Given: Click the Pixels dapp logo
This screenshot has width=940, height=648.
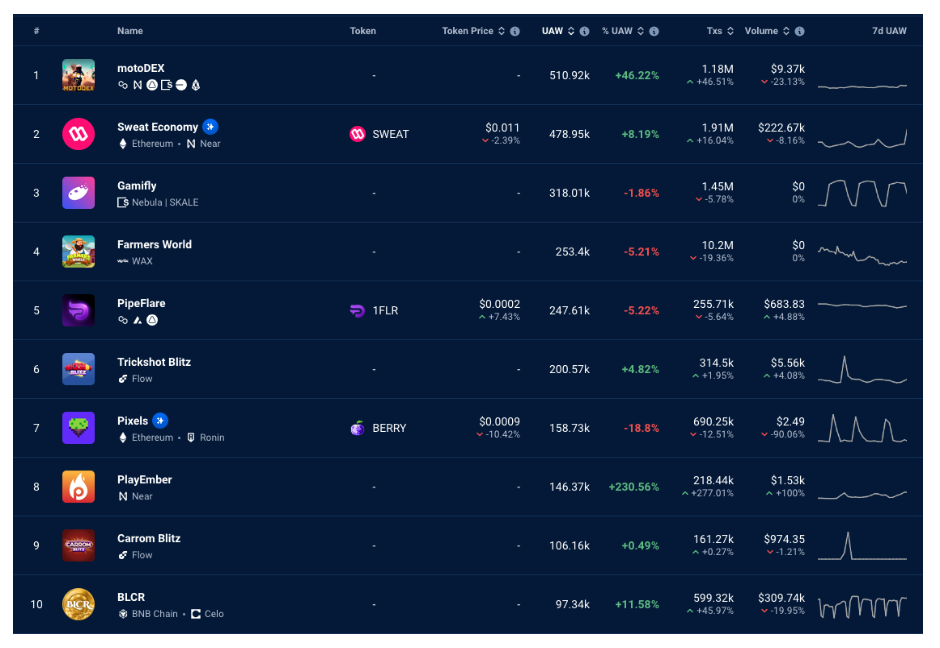Looking at the screenshot, I should point(79,428).
